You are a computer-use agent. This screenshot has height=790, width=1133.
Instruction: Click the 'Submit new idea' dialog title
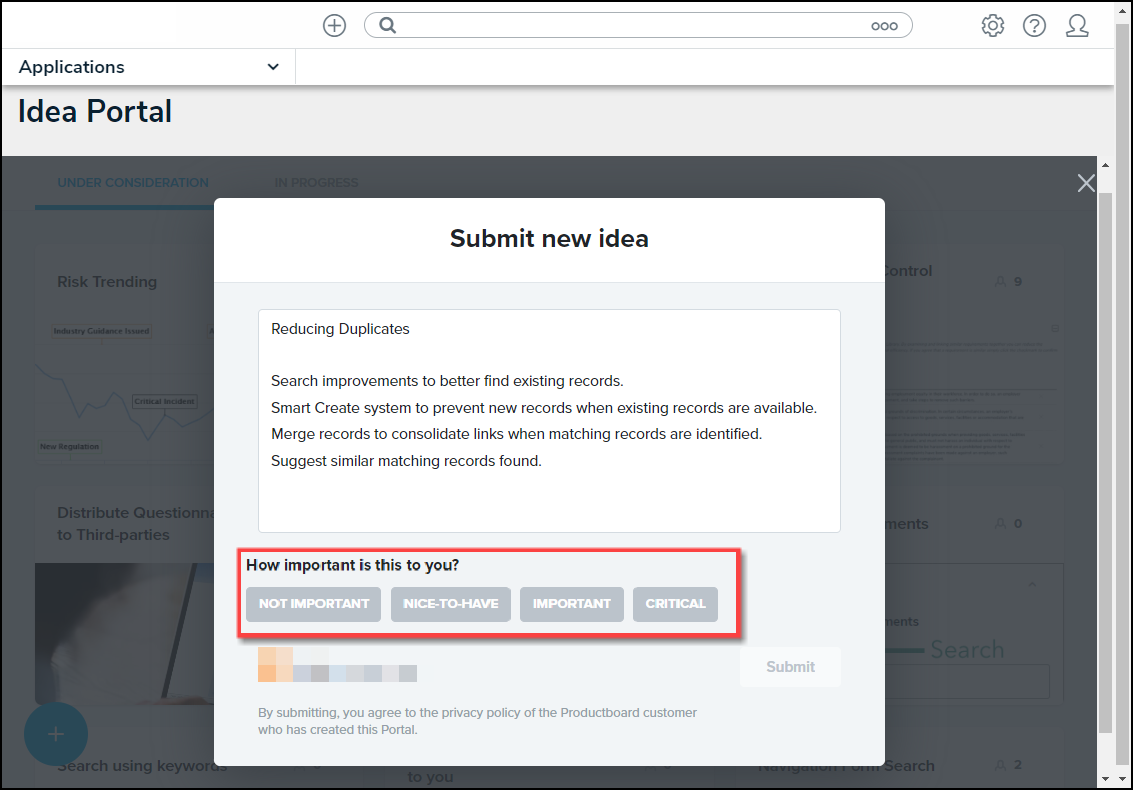tap(549, 239)
